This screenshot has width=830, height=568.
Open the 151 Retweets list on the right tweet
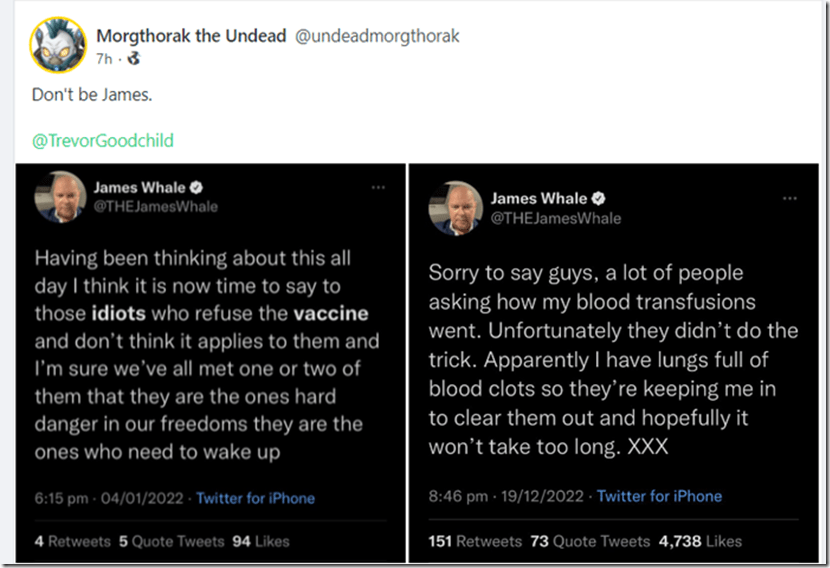click(475, 541)
